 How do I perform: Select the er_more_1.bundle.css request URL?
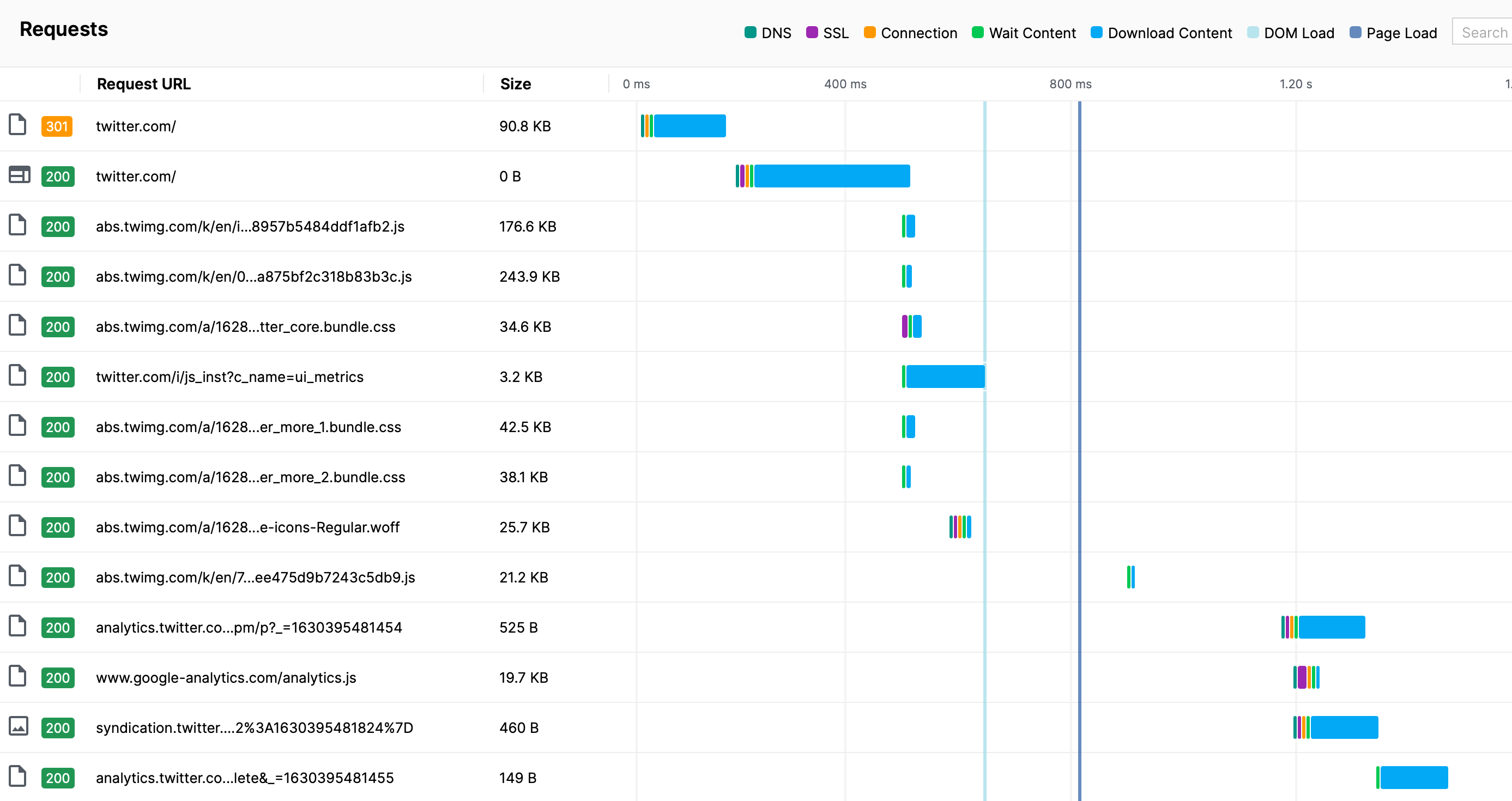click(x=249, y=427)
